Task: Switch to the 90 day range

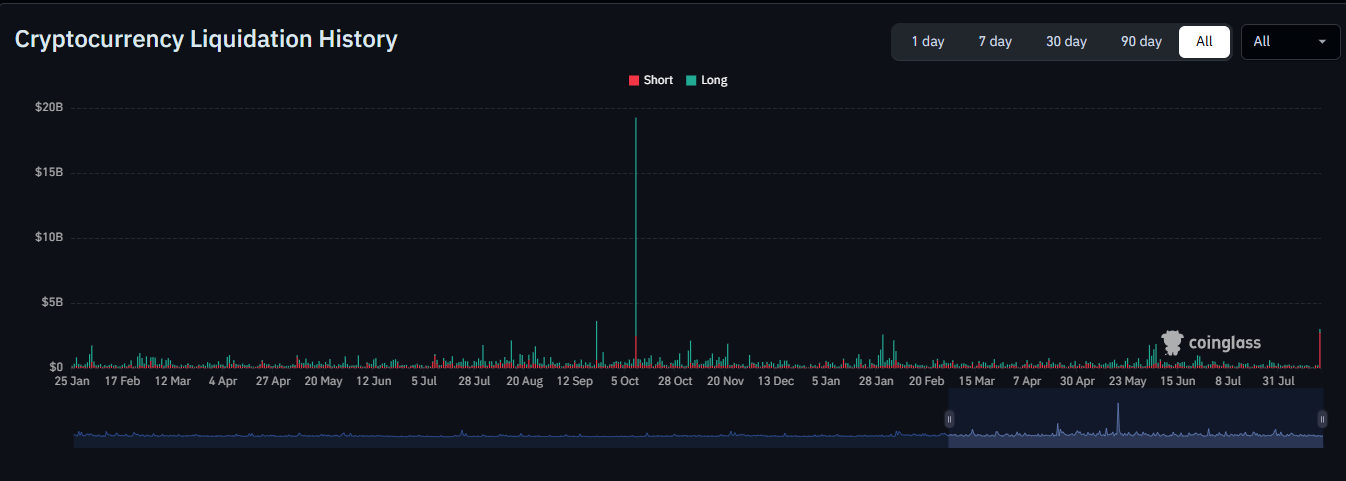Action: tap(1141, 41)
